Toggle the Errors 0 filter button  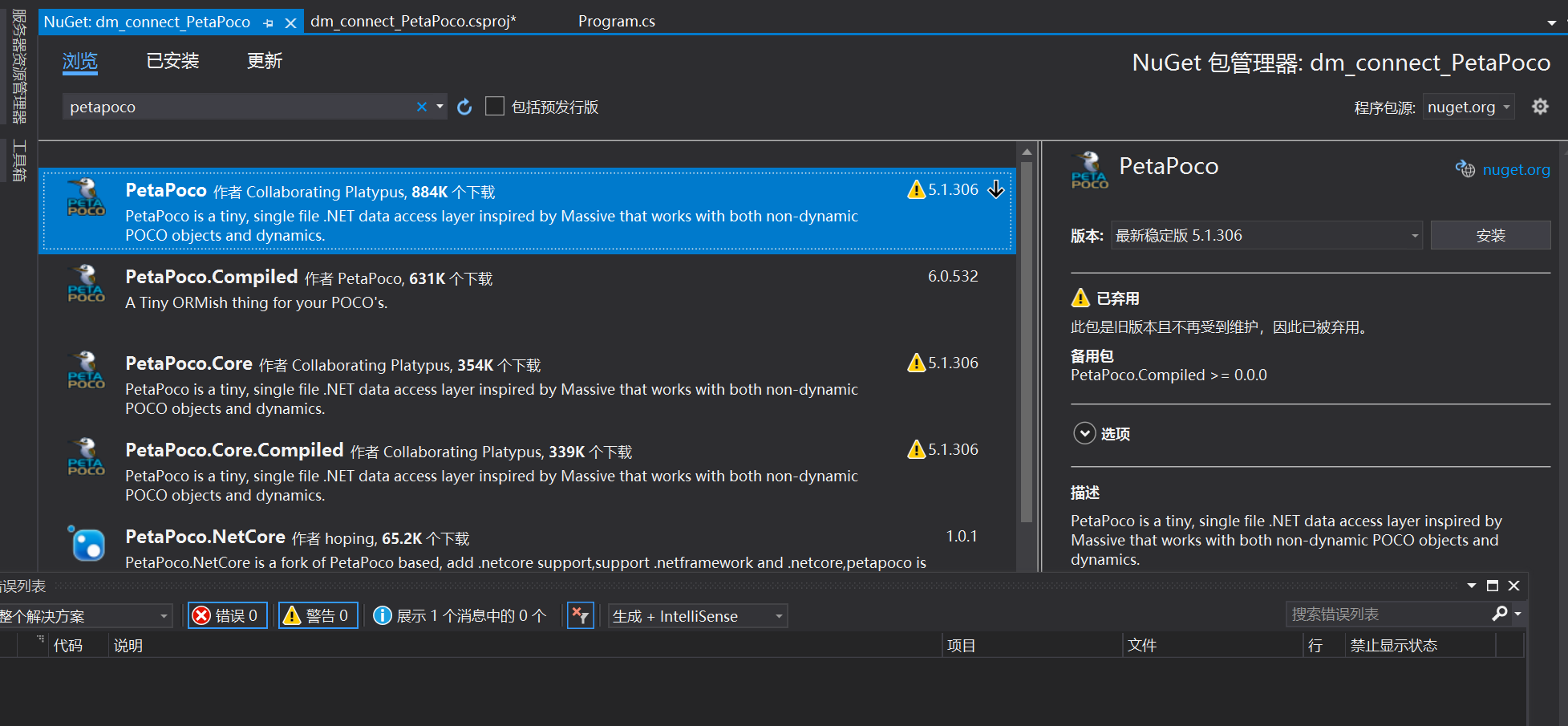pyautogui.click(x=228, y=615)
